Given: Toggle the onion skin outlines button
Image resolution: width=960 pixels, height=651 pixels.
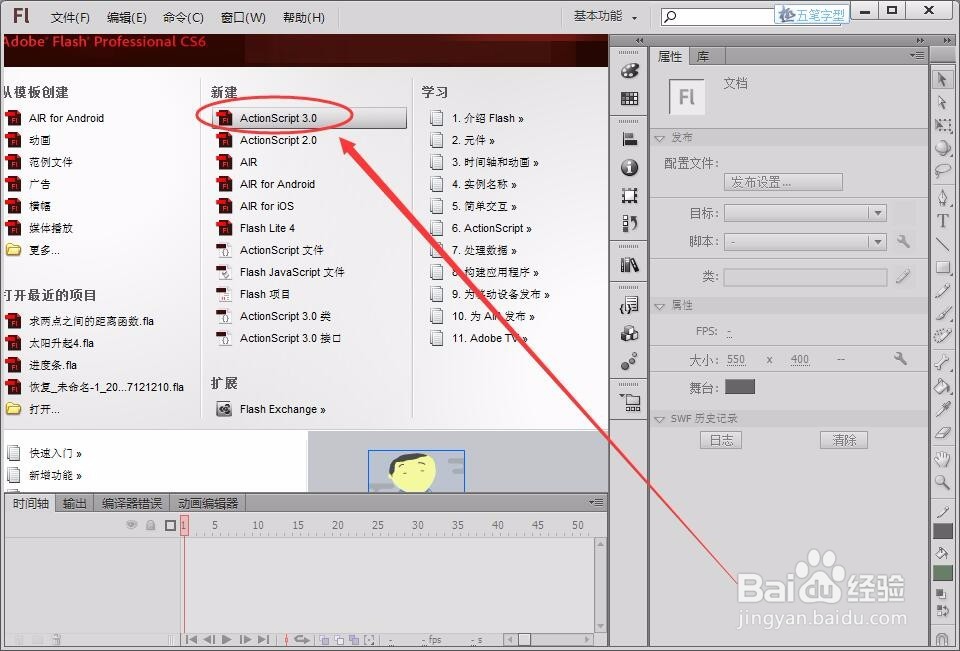Looking at the screenshot, I should [339, 639].
